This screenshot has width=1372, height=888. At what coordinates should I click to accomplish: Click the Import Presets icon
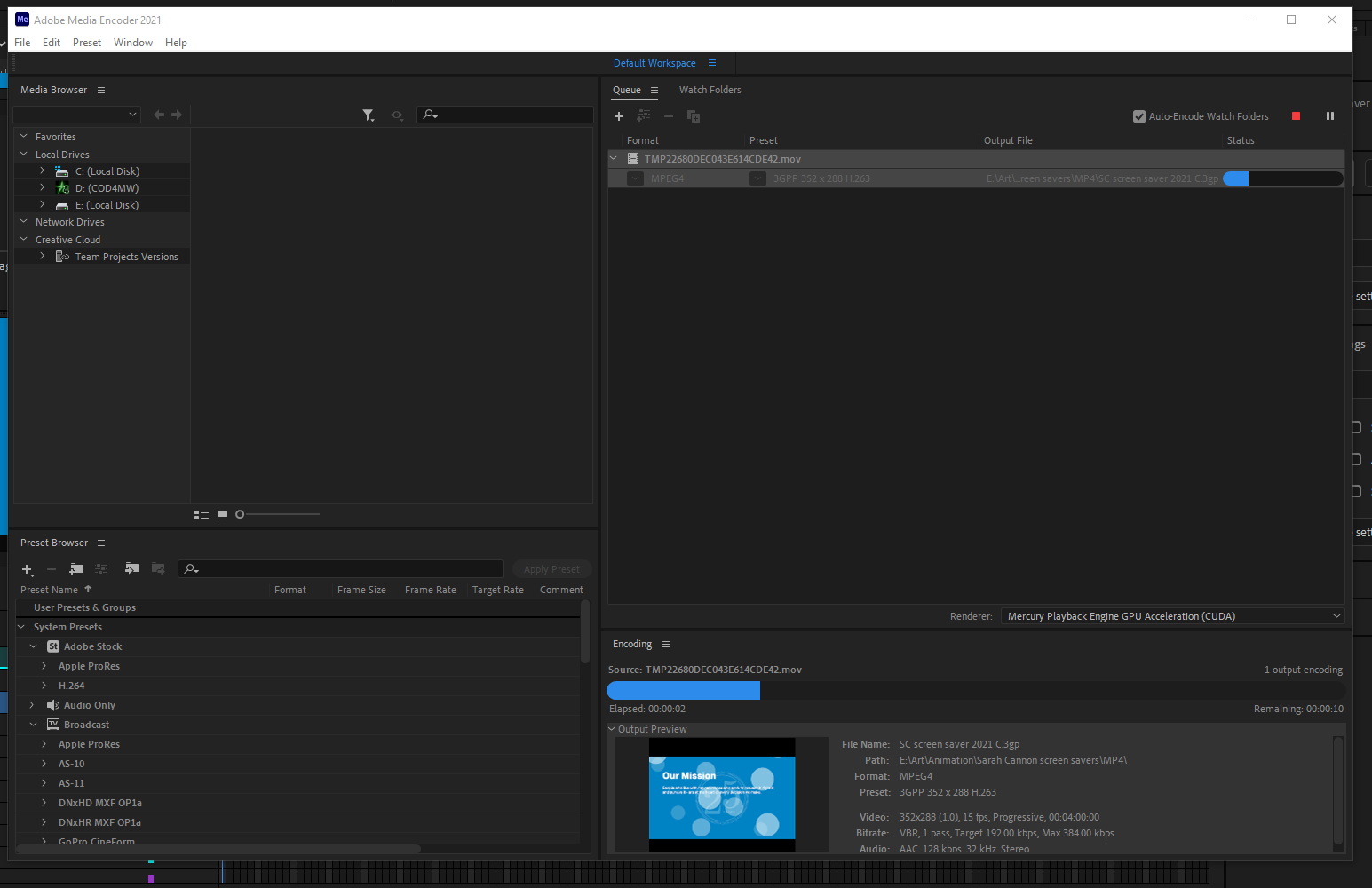pyautogui.click(x=131, y=568)
